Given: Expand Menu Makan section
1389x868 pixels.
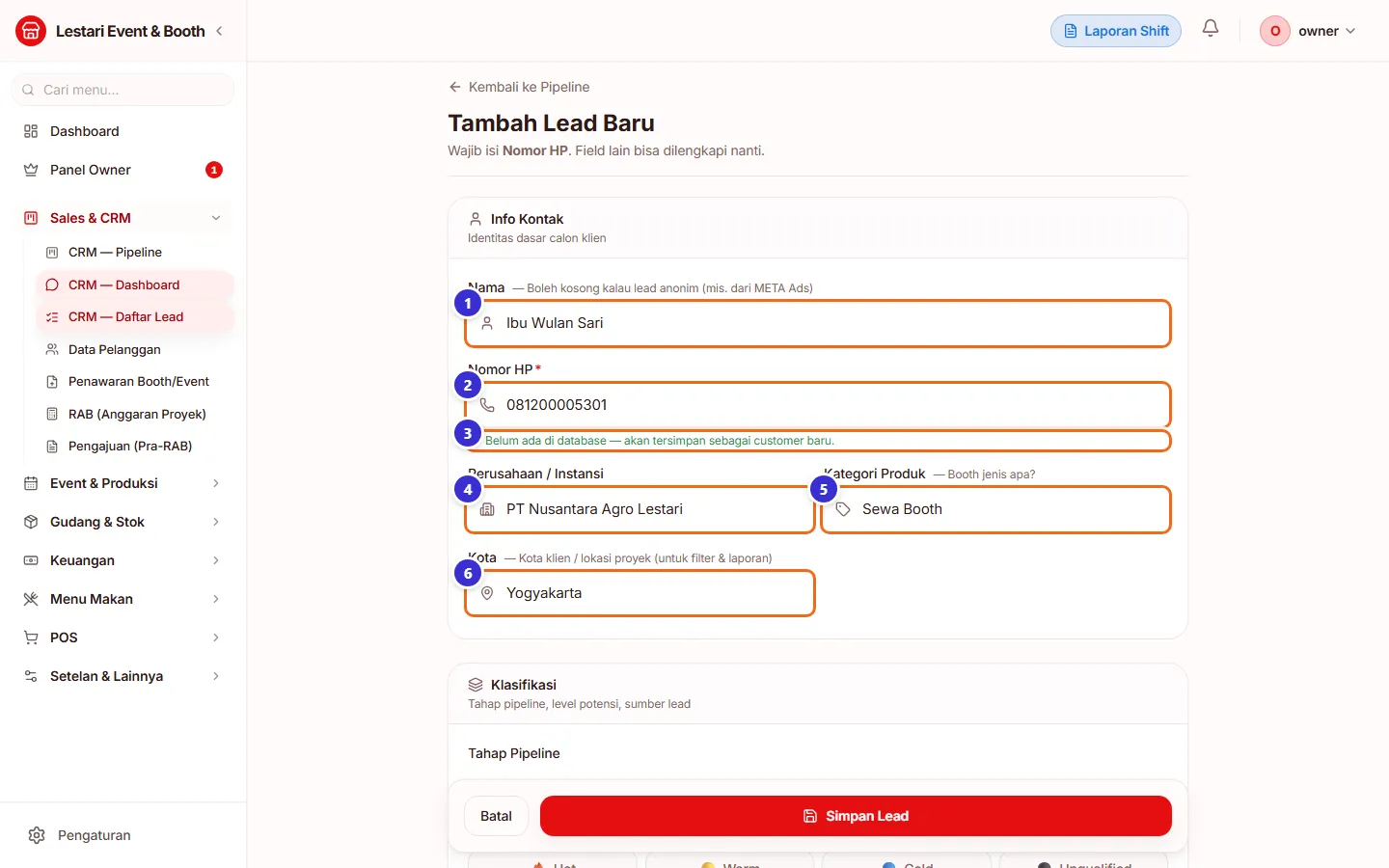Looking at the screenshot, I should pyautogui.click(x=123, y=599).
